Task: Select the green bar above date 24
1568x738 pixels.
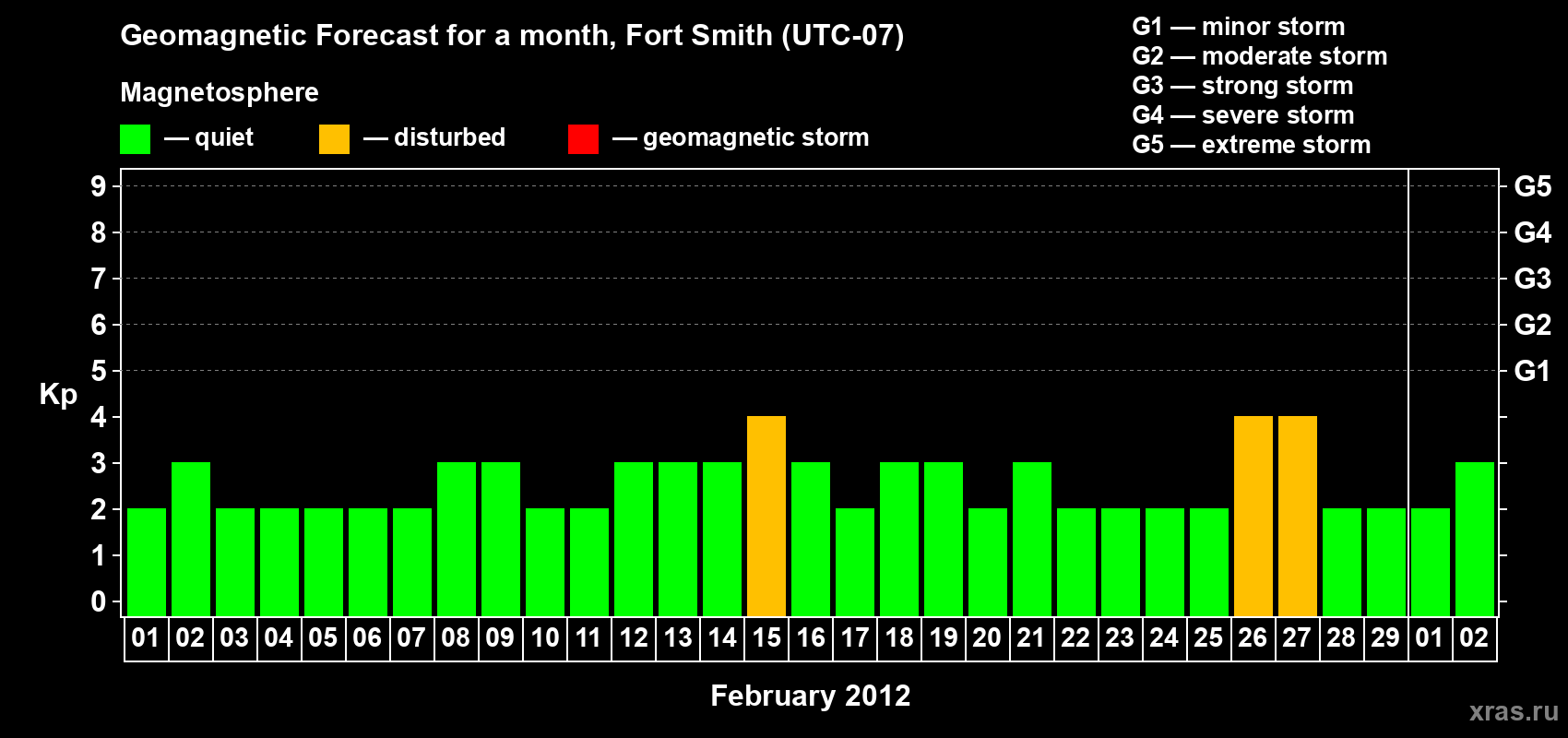Action: point(1165,563)
